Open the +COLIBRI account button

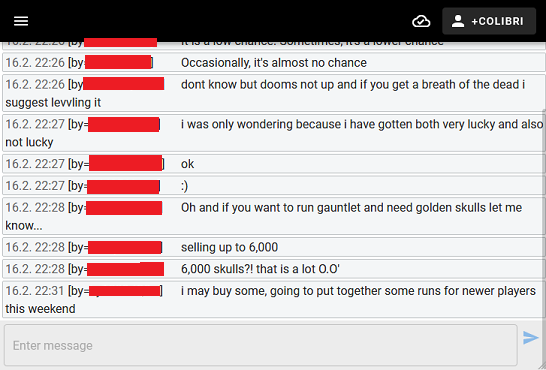[x=489, y=21]
